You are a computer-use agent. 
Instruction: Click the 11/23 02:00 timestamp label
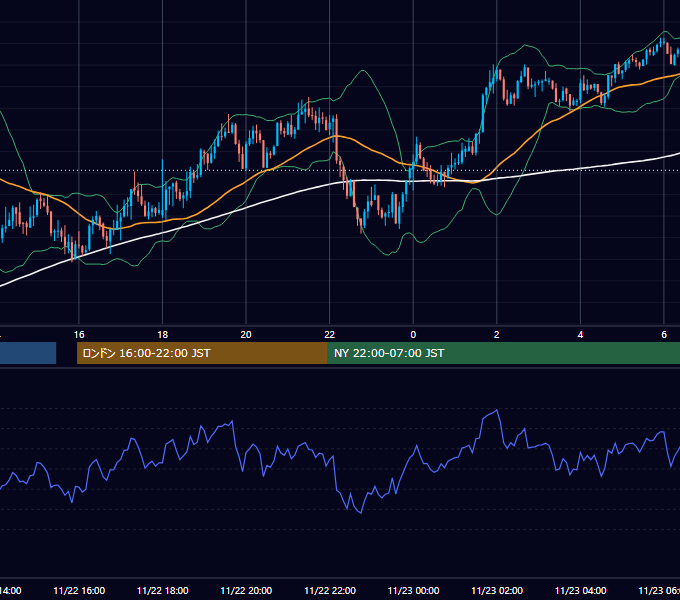[x=497, y=590]
